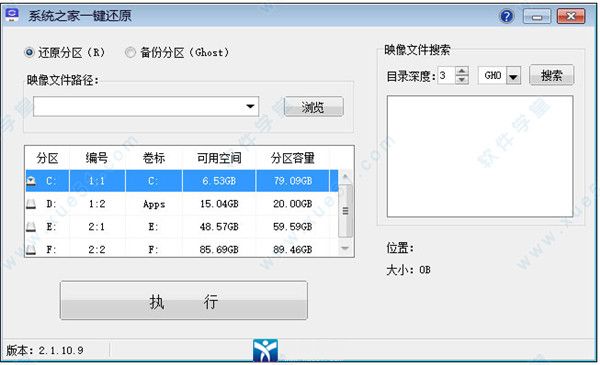
Task: Click the 6.53GB free space cell
Action: coord(219,181)
